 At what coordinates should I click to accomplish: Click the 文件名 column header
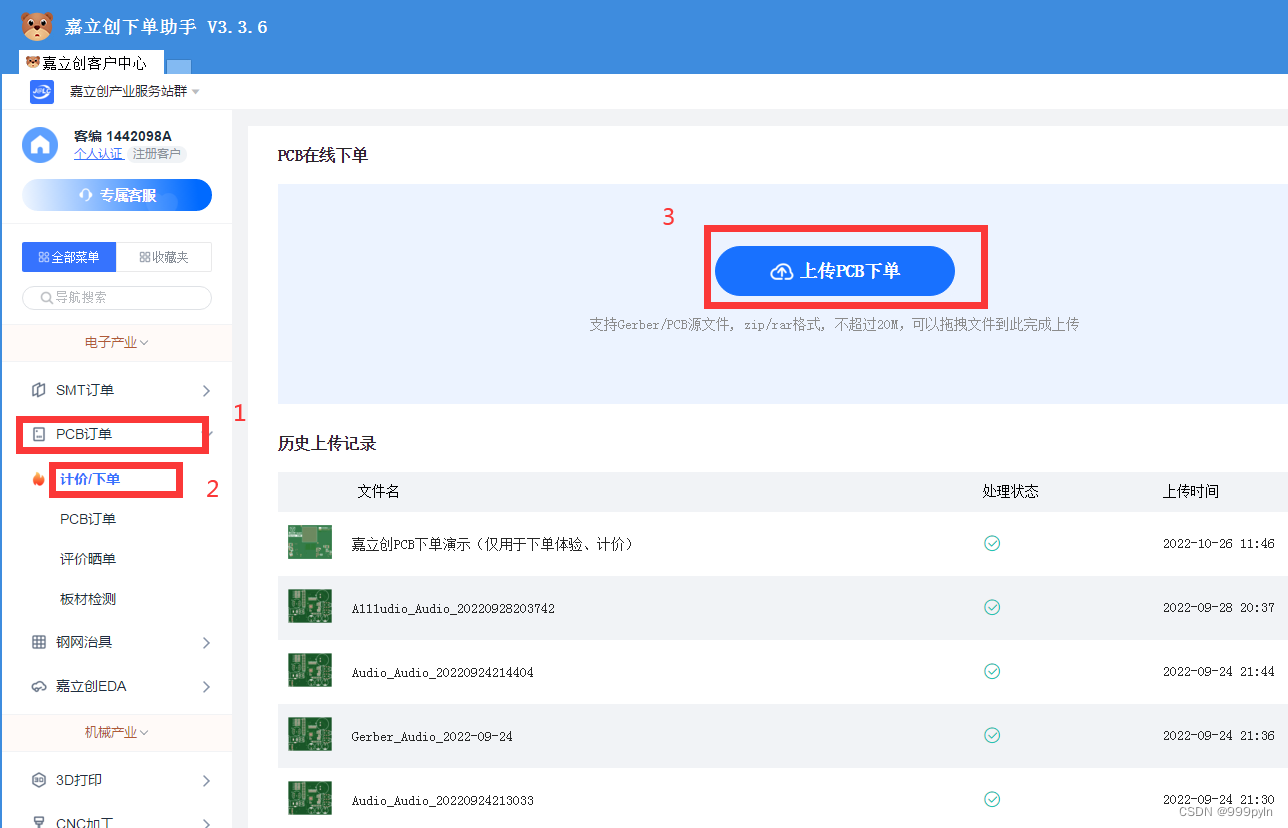coord(378,491)
